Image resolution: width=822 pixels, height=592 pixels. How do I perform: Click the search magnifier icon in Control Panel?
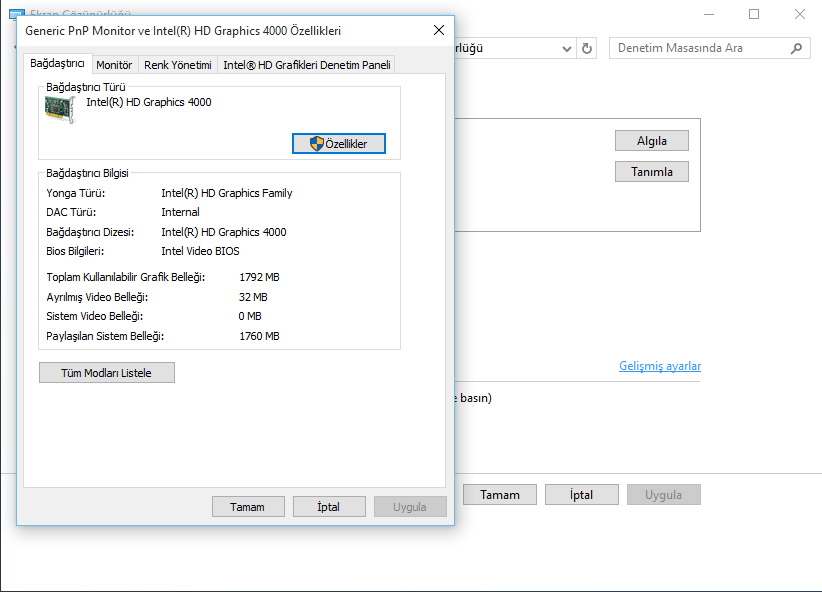[796, 48]
